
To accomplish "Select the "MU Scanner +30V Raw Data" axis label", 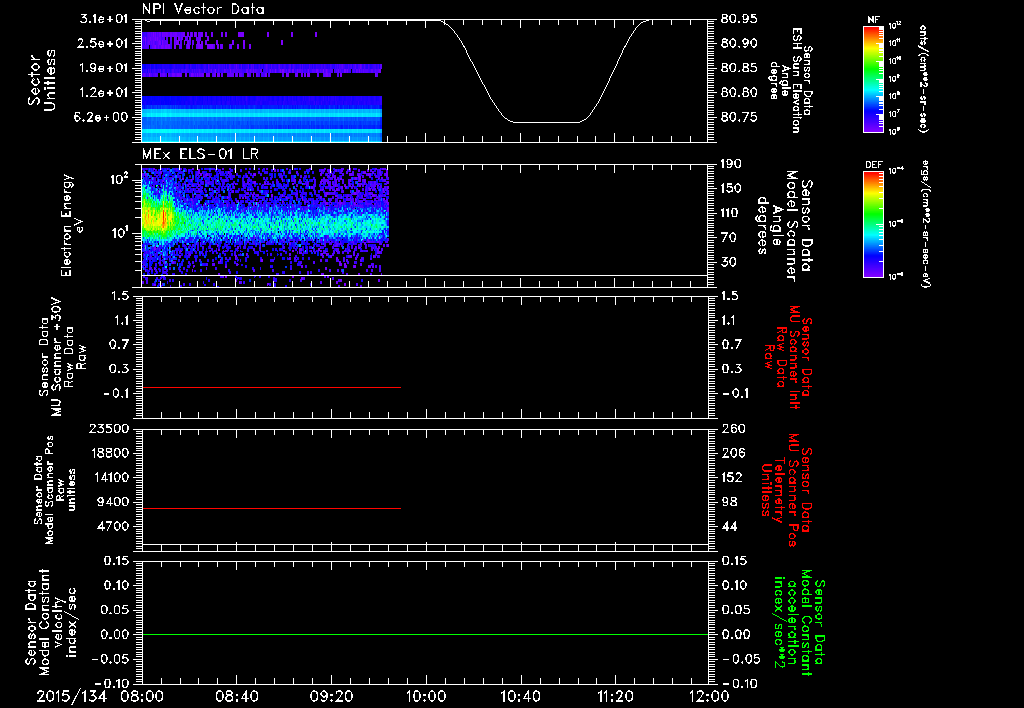I will tap(62, 357).
